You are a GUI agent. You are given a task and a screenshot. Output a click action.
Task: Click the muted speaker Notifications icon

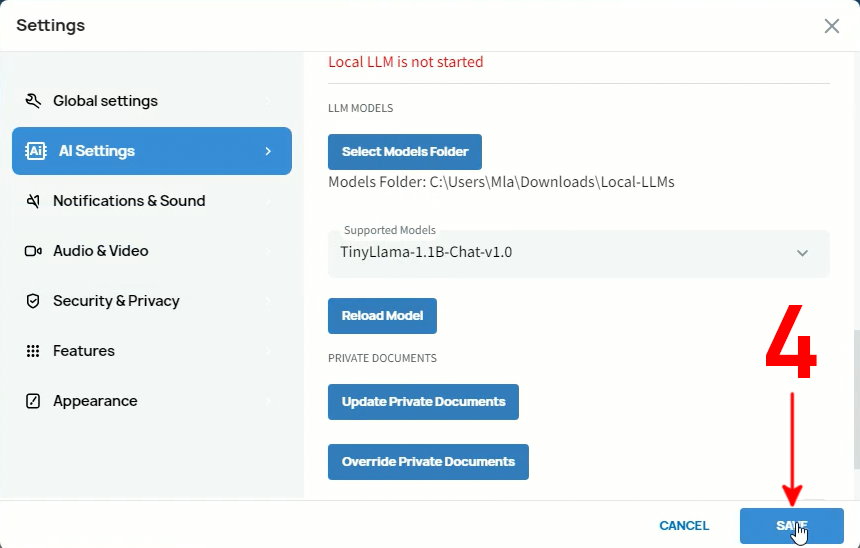33,201
